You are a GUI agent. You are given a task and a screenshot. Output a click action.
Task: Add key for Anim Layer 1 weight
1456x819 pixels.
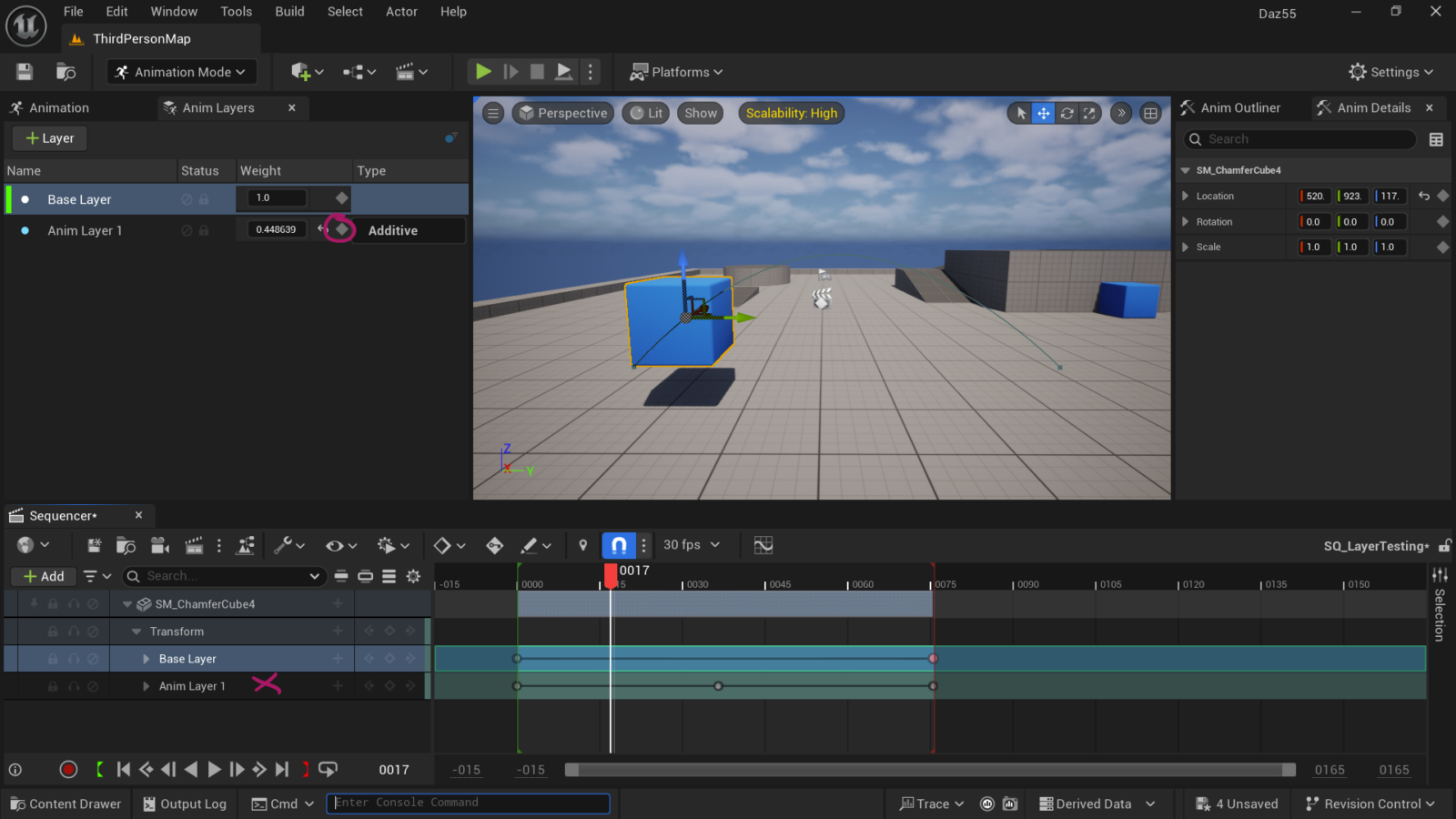(x=341, y=229)
